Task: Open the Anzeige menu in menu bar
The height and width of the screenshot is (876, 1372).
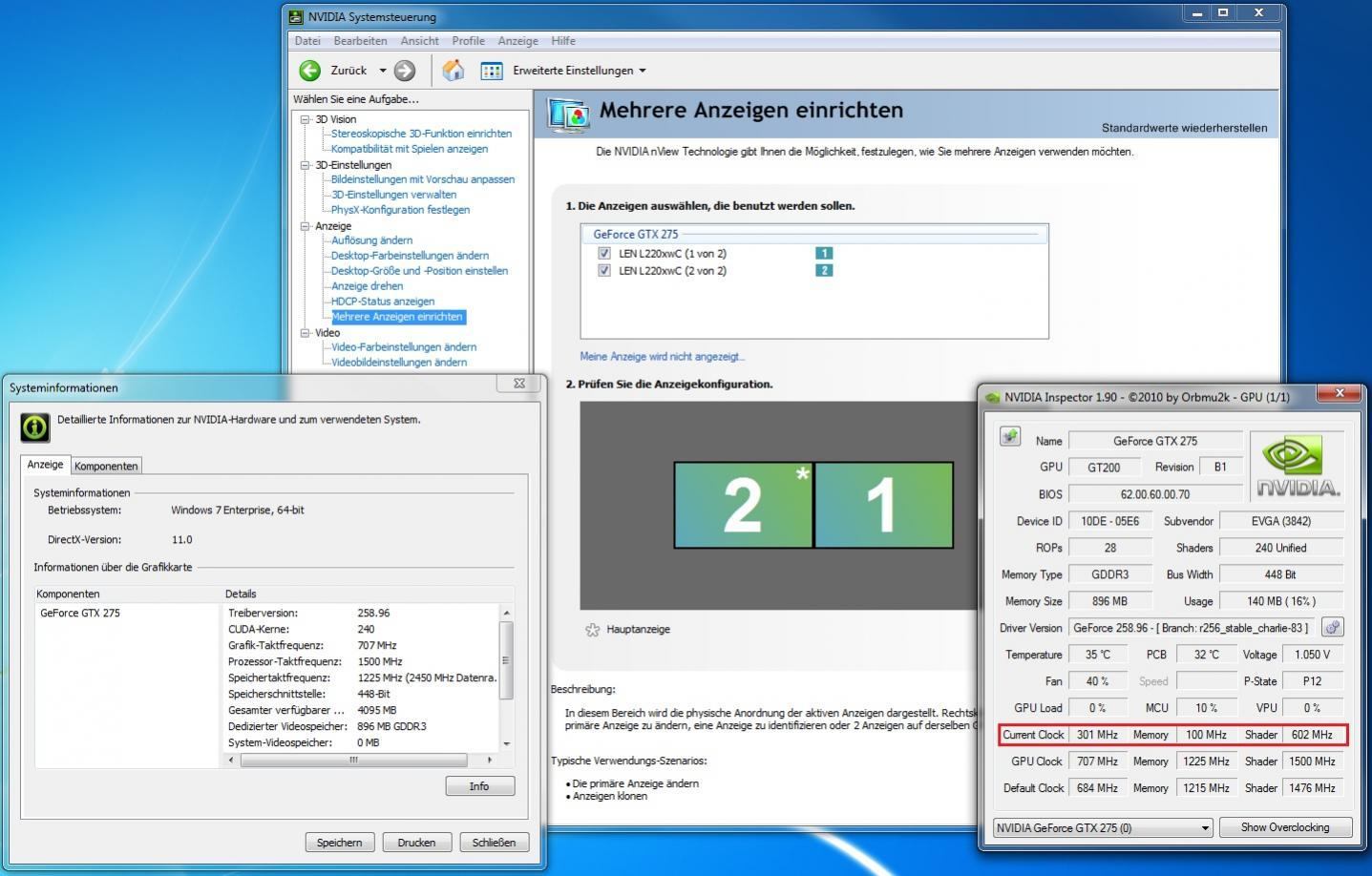Action: [x=517, y=41]
